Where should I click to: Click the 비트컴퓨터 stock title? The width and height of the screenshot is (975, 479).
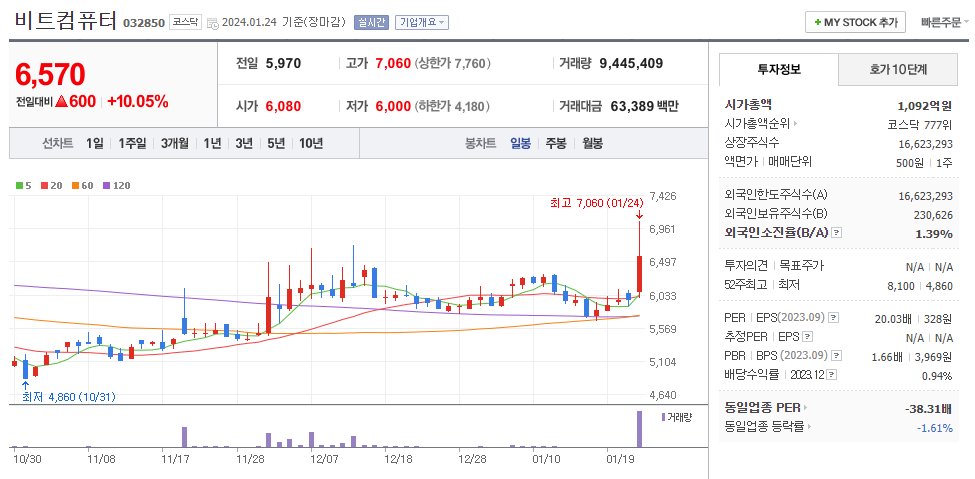[x=65, y=21]
